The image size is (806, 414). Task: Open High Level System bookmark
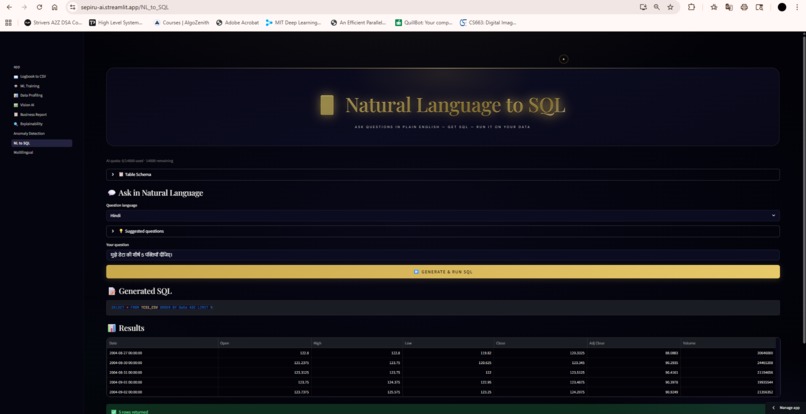(116, 23)
